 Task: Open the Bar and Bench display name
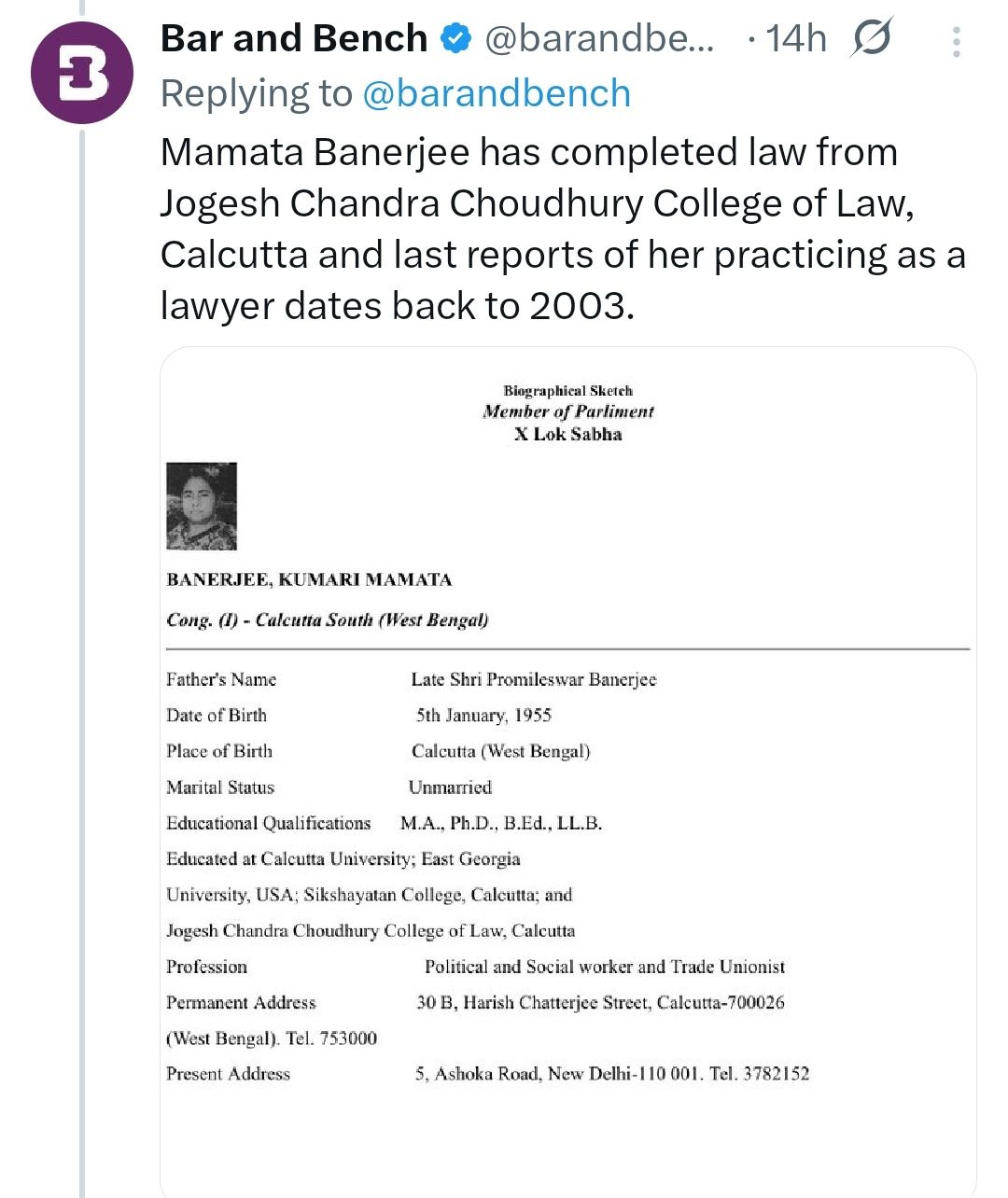(294, 39)
